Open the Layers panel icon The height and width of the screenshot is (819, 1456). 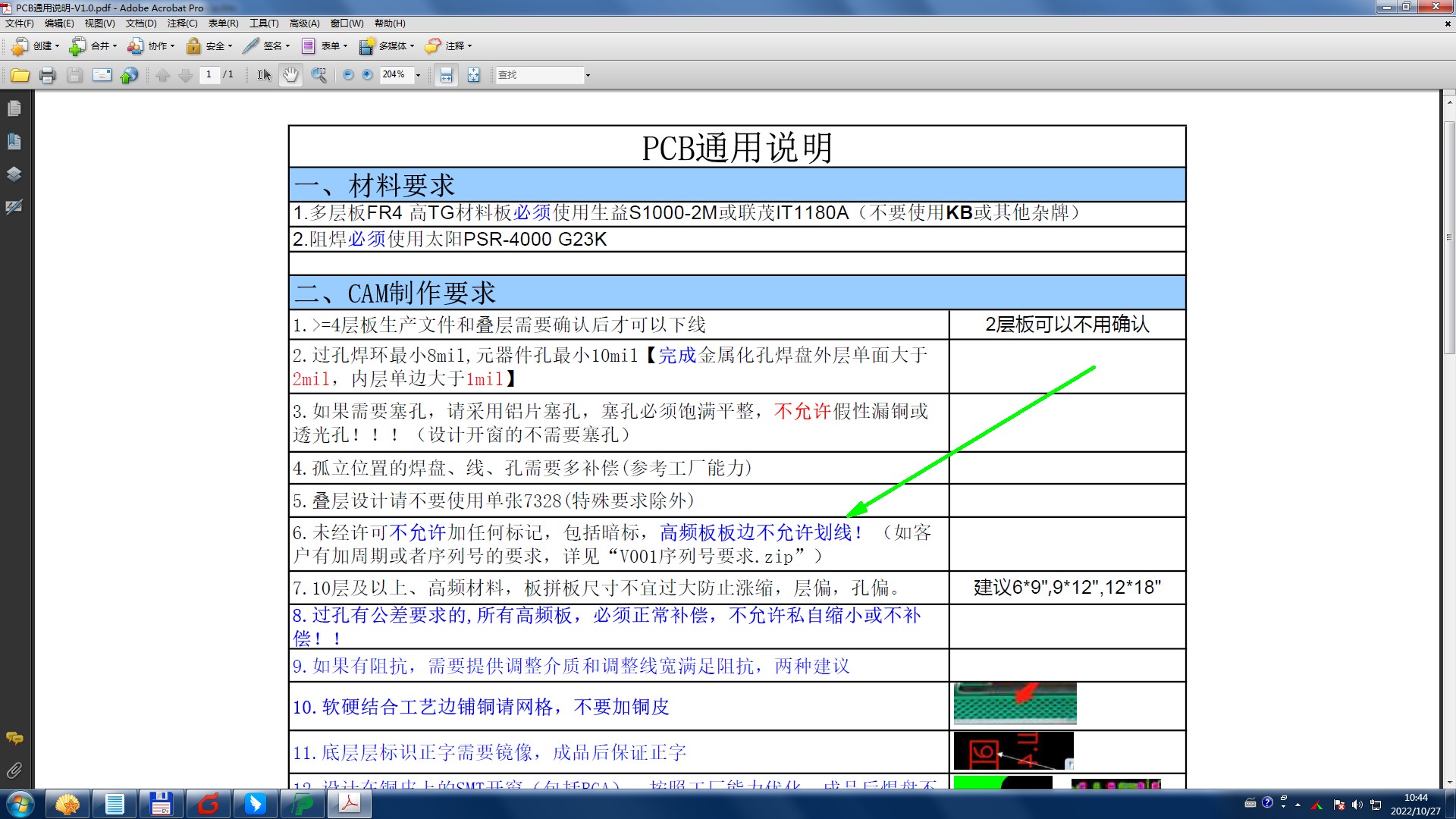click(14, 174)
